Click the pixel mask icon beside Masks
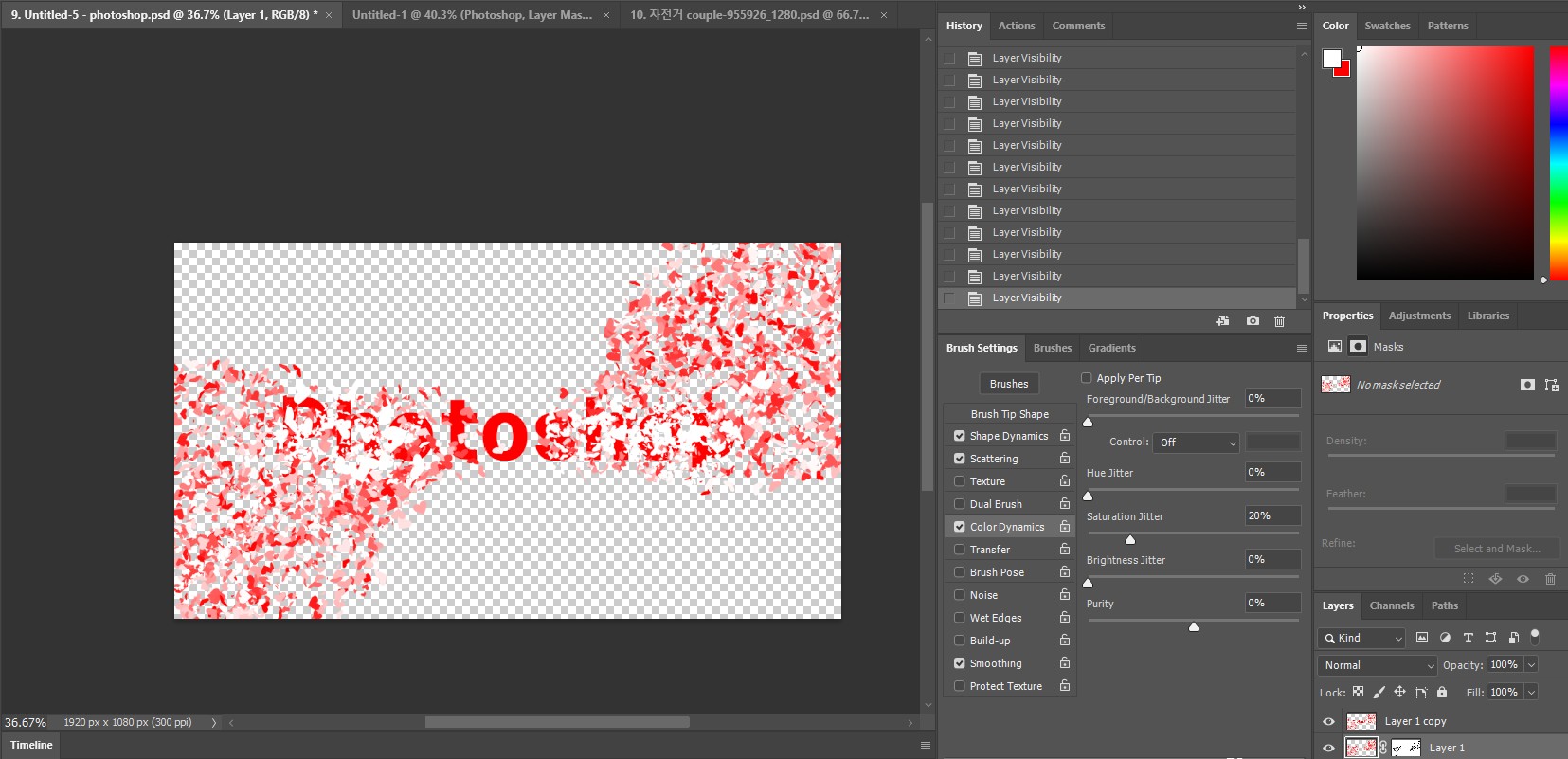 point(1335,347)
